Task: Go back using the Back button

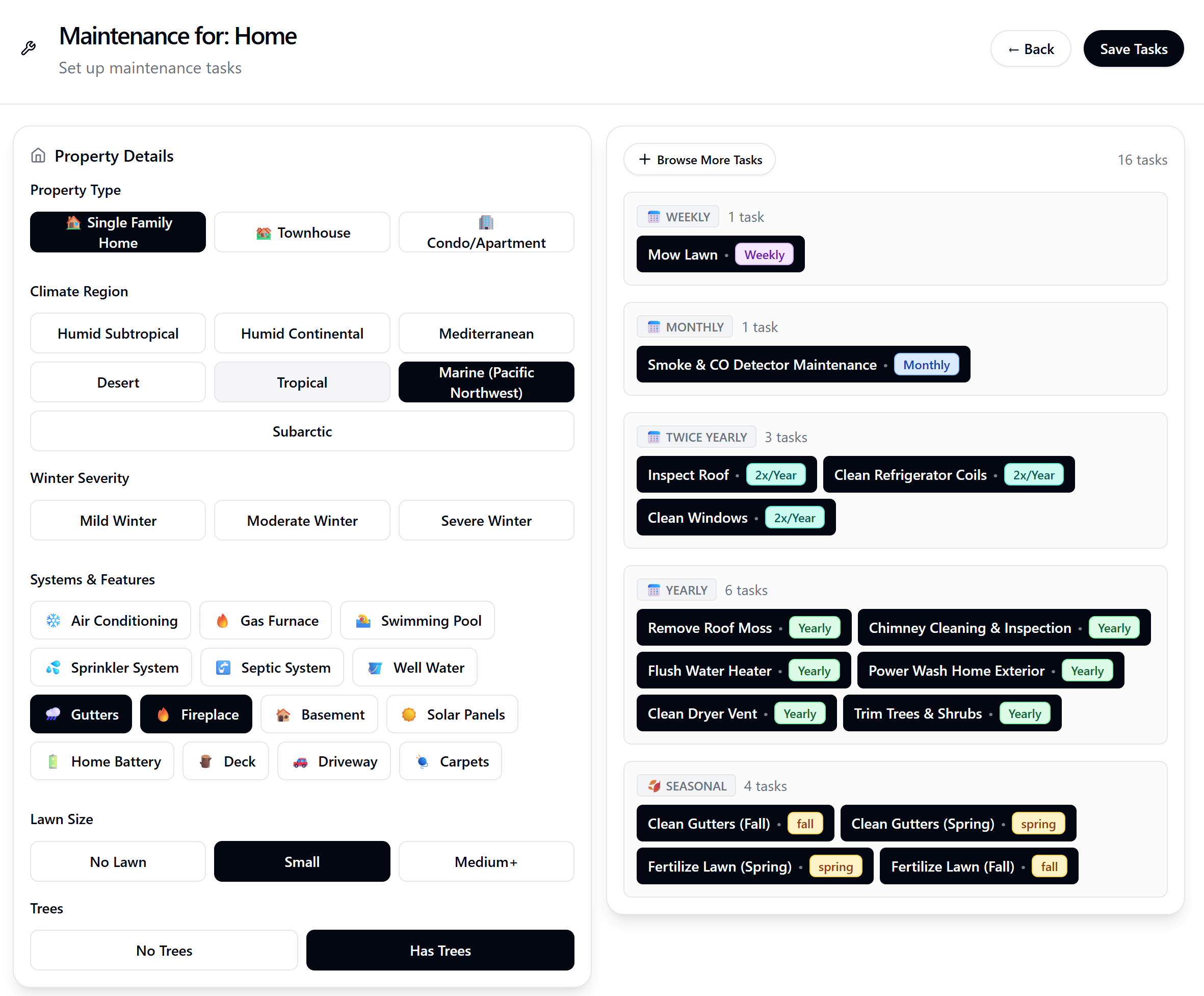Action: (1030, 49)
